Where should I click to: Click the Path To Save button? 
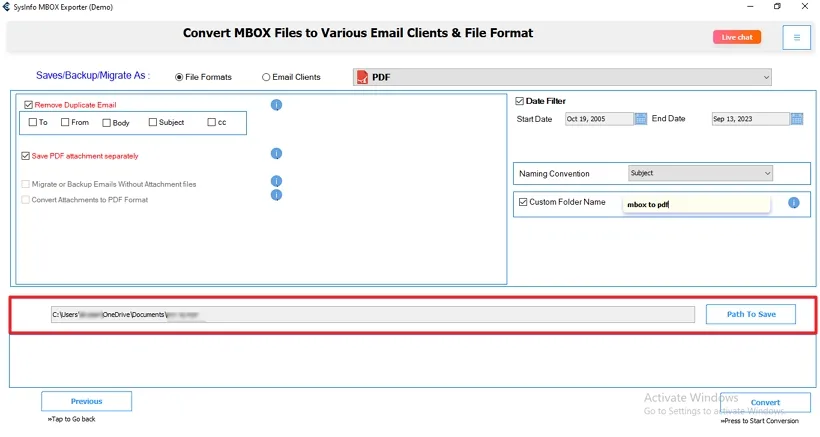click(x=751, y=314)
